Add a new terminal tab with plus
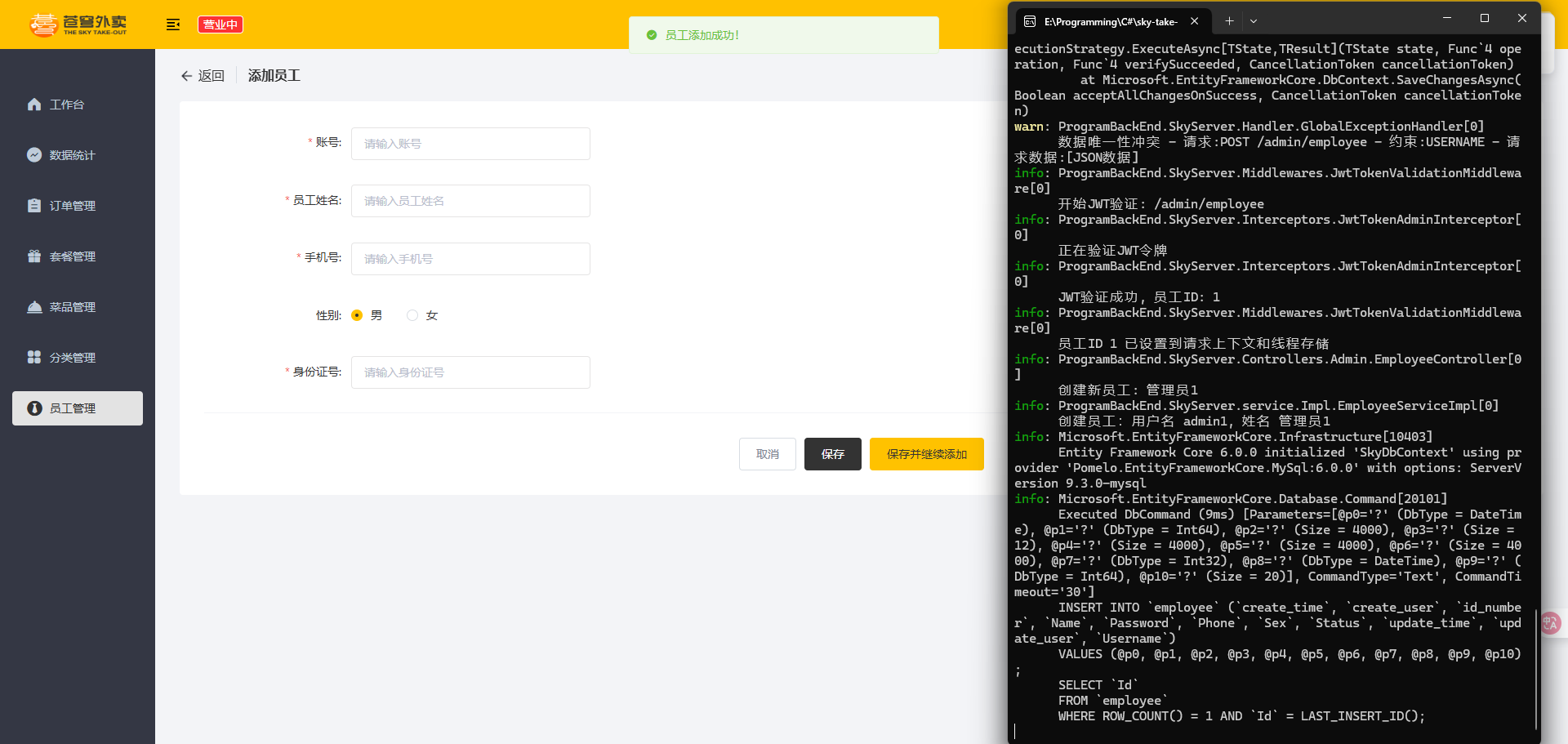Image resolution: width=1568 pixels, height=744 pixels. point(1229,21)
